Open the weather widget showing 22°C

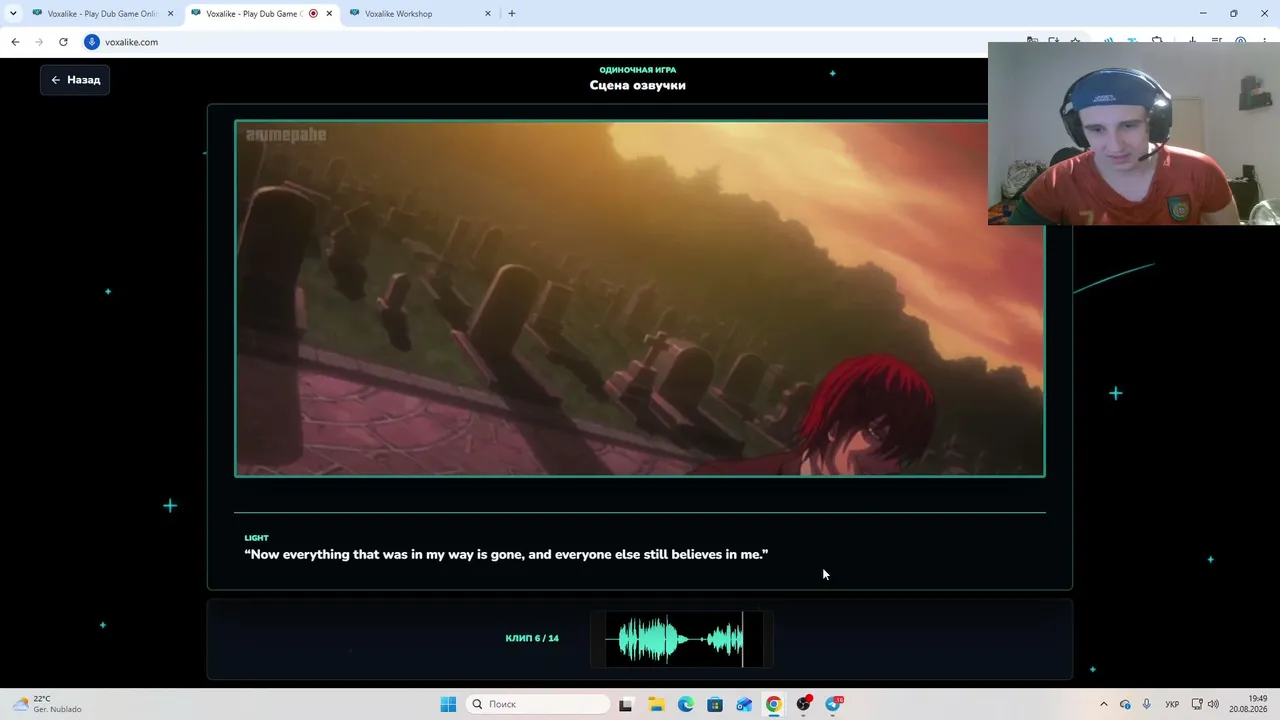click(47, 704)
